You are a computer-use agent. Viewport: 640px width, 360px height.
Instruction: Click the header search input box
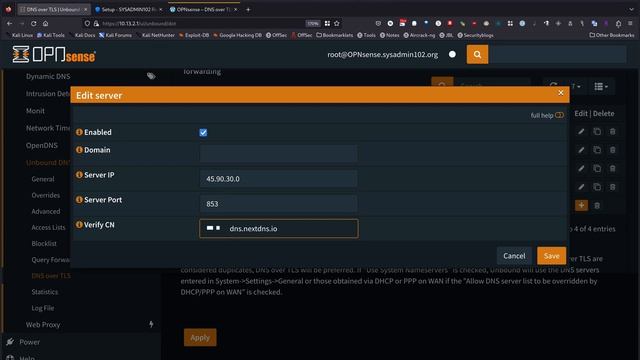coord(557,54)
